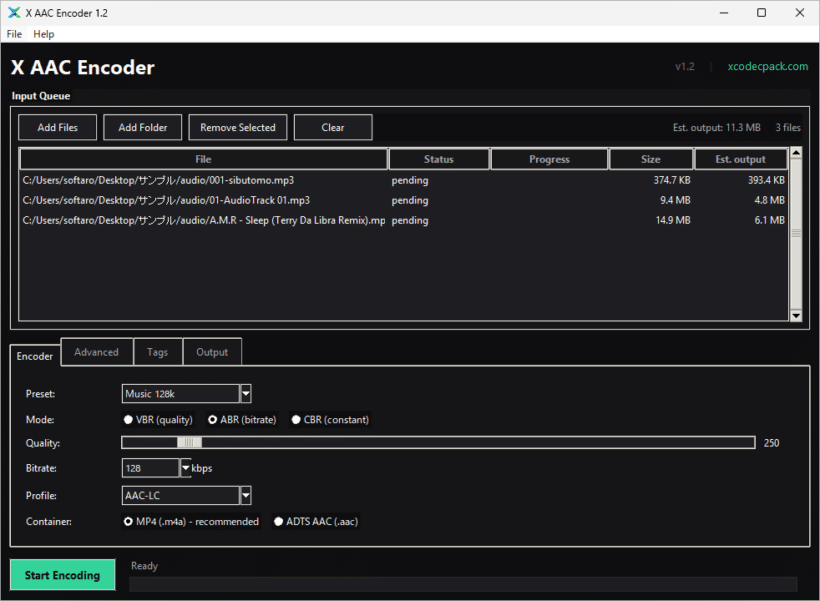Click Remove Selected button
The height and width of the screenshot is (601, 820).
(238, 128)
